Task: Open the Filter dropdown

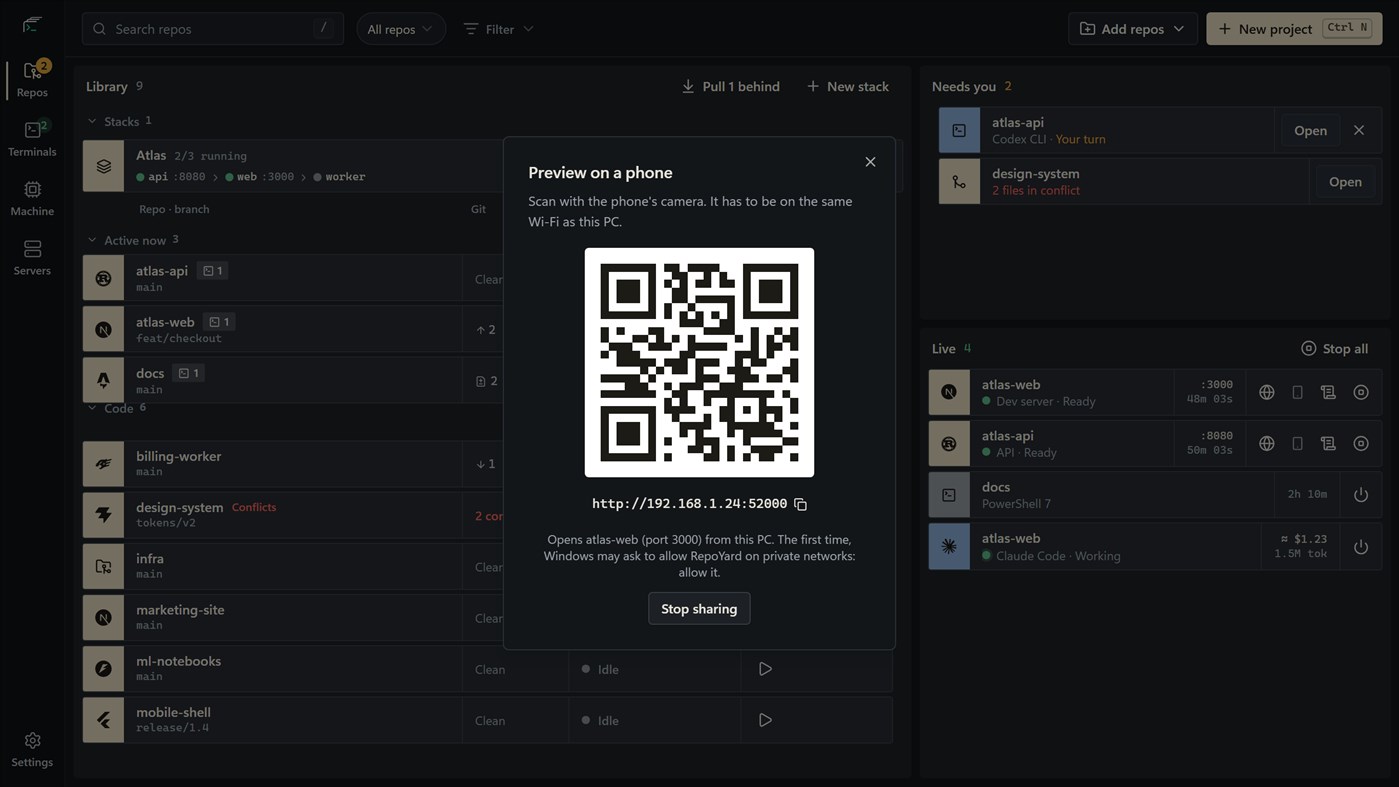Action: coord(498,29)
